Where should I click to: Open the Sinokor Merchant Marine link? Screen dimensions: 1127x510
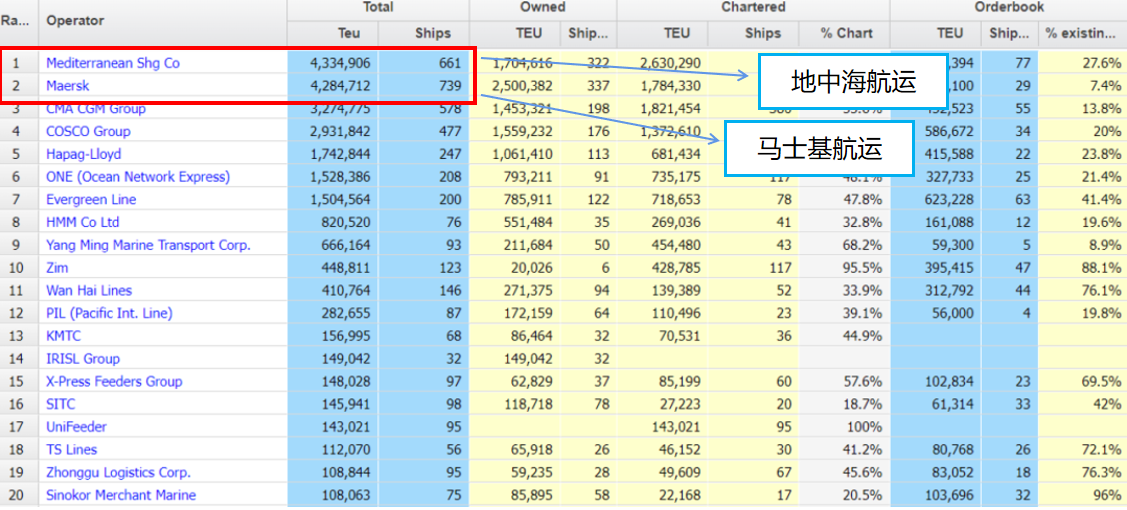click(x=120, y=495)
